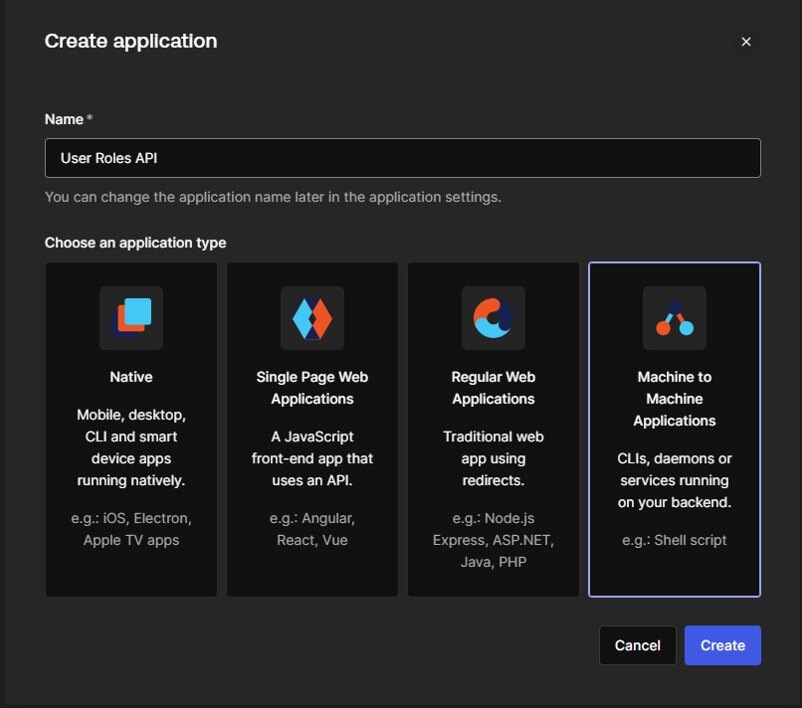The height and width of the screenshot is (708, 802).
Task: Click the 'CLIs, daemons or services' description
Action: pyautogui.click(x=674, y=480)
